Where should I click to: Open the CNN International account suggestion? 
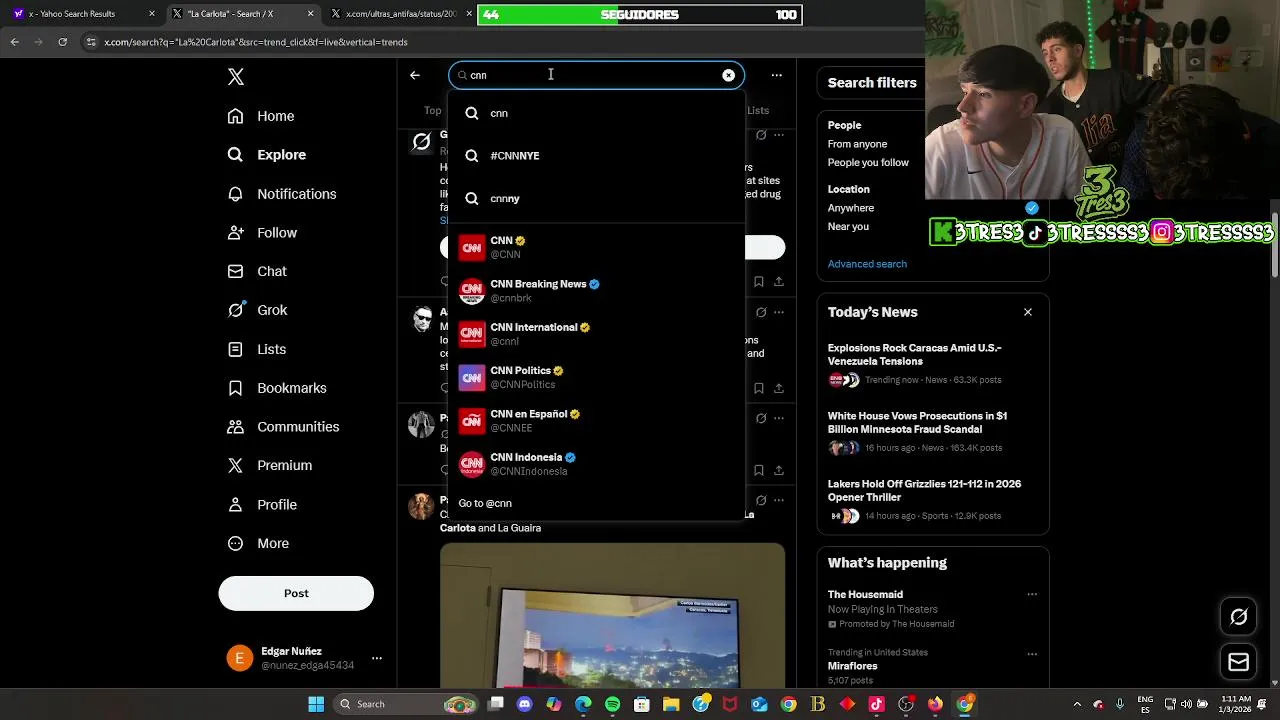click(596, 334)
